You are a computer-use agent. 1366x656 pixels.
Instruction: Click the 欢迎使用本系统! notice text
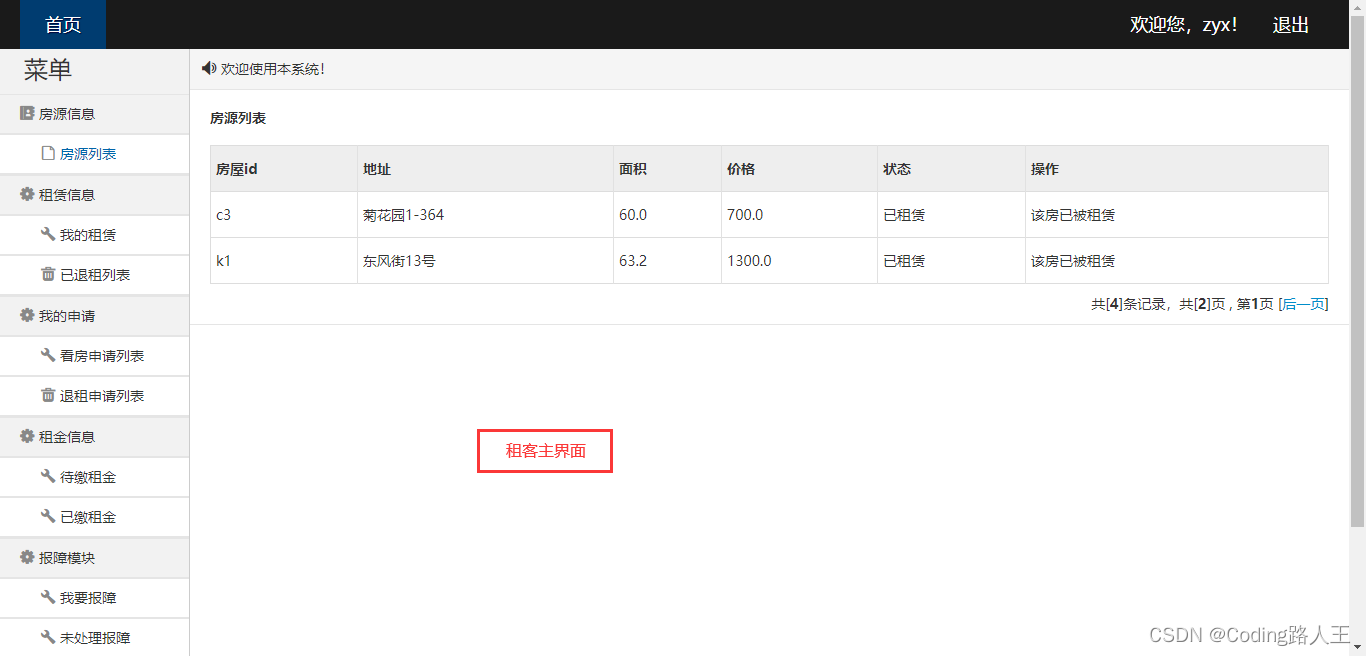273,69
